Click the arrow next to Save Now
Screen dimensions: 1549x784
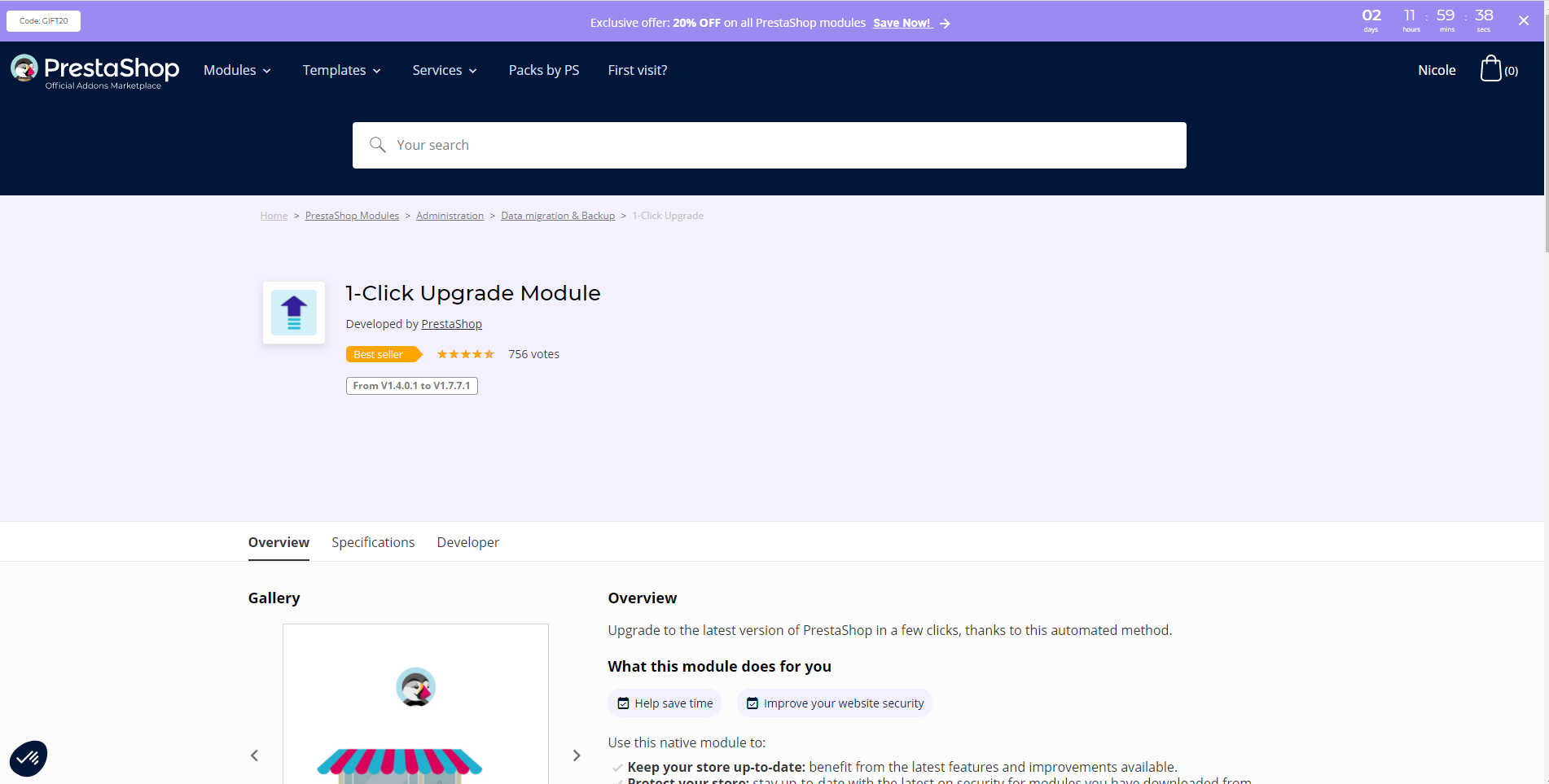[x=945, y=24]
